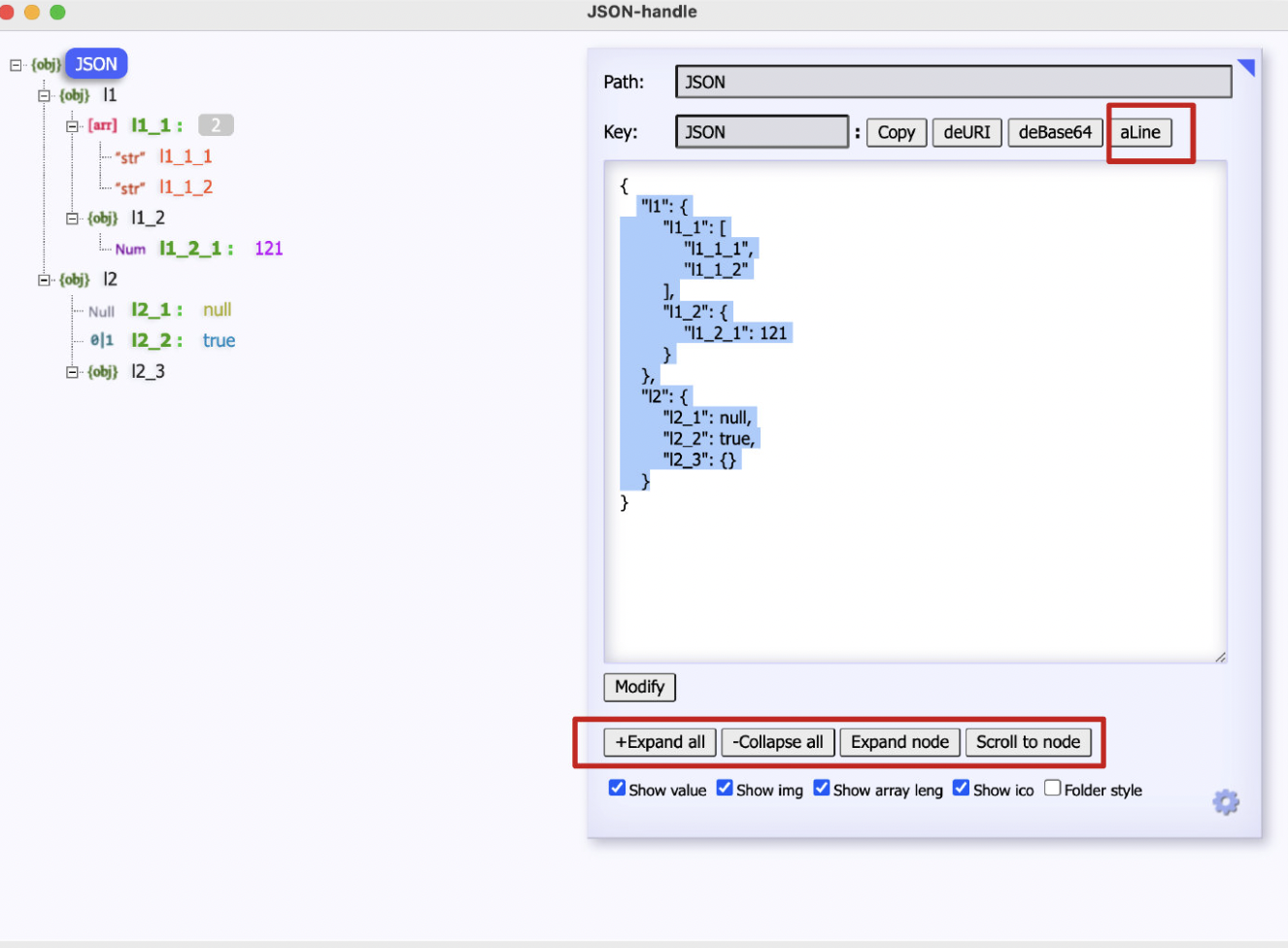Collapse the l1 object node

coord(44,95)
